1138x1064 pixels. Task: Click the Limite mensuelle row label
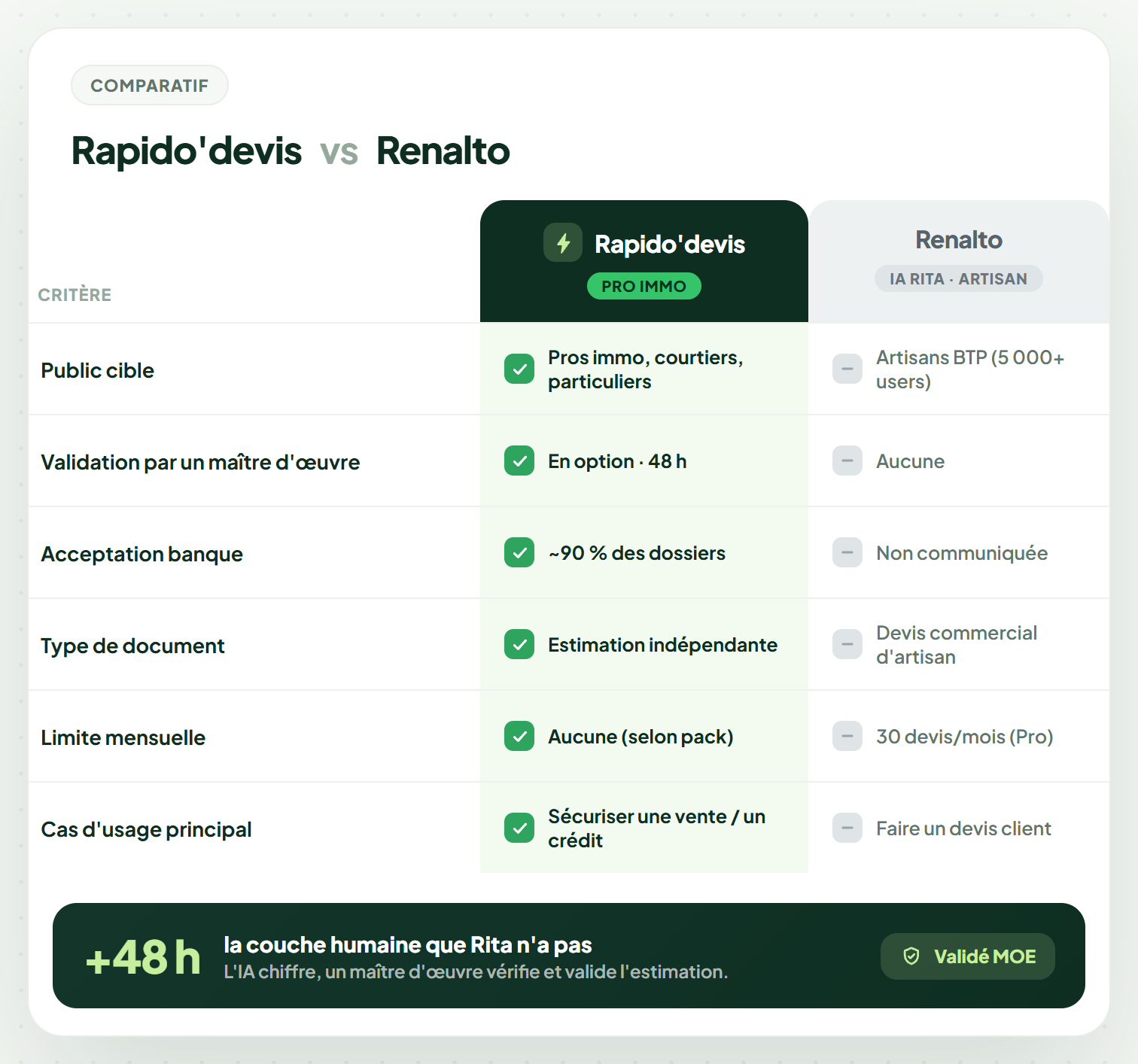[123, 737]
